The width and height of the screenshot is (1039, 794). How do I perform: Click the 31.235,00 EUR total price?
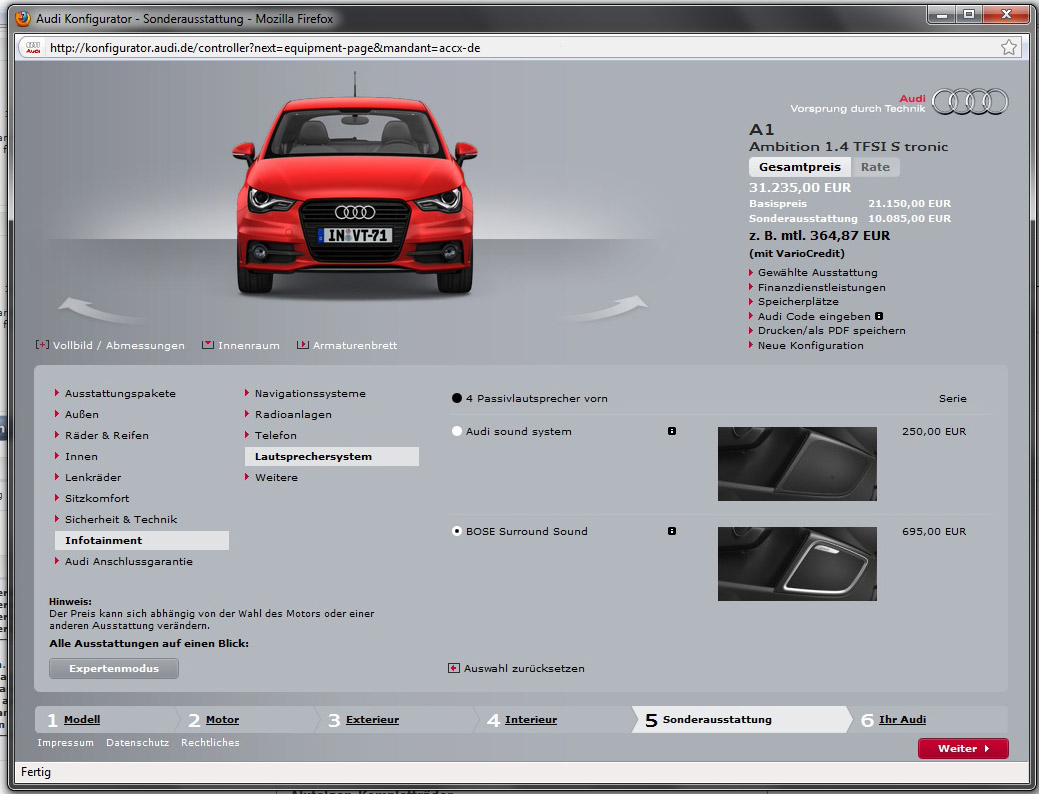tap(800, 188)
